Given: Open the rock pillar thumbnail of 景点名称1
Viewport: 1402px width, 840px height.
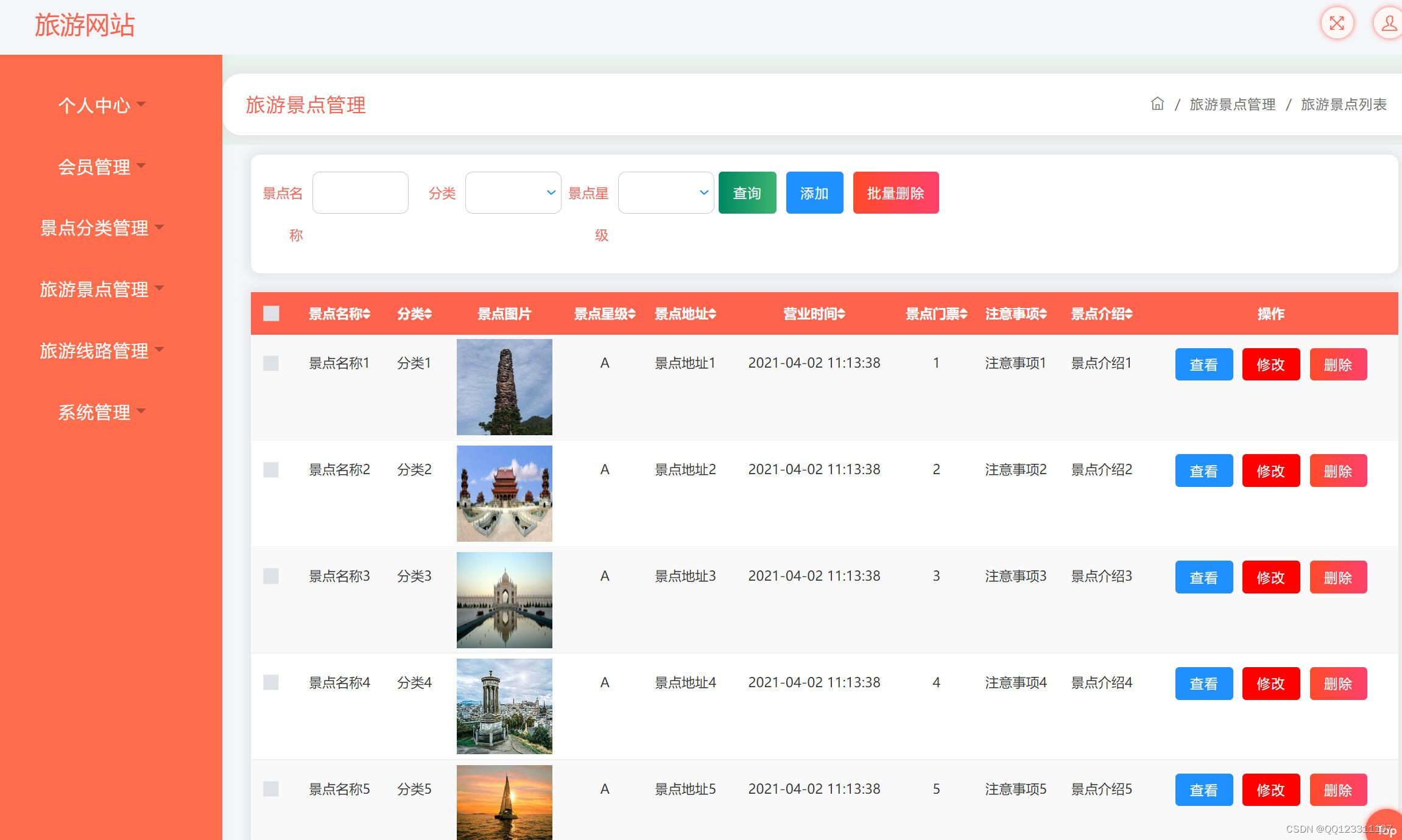Looking at the screenshot, I should click(504, 387).
